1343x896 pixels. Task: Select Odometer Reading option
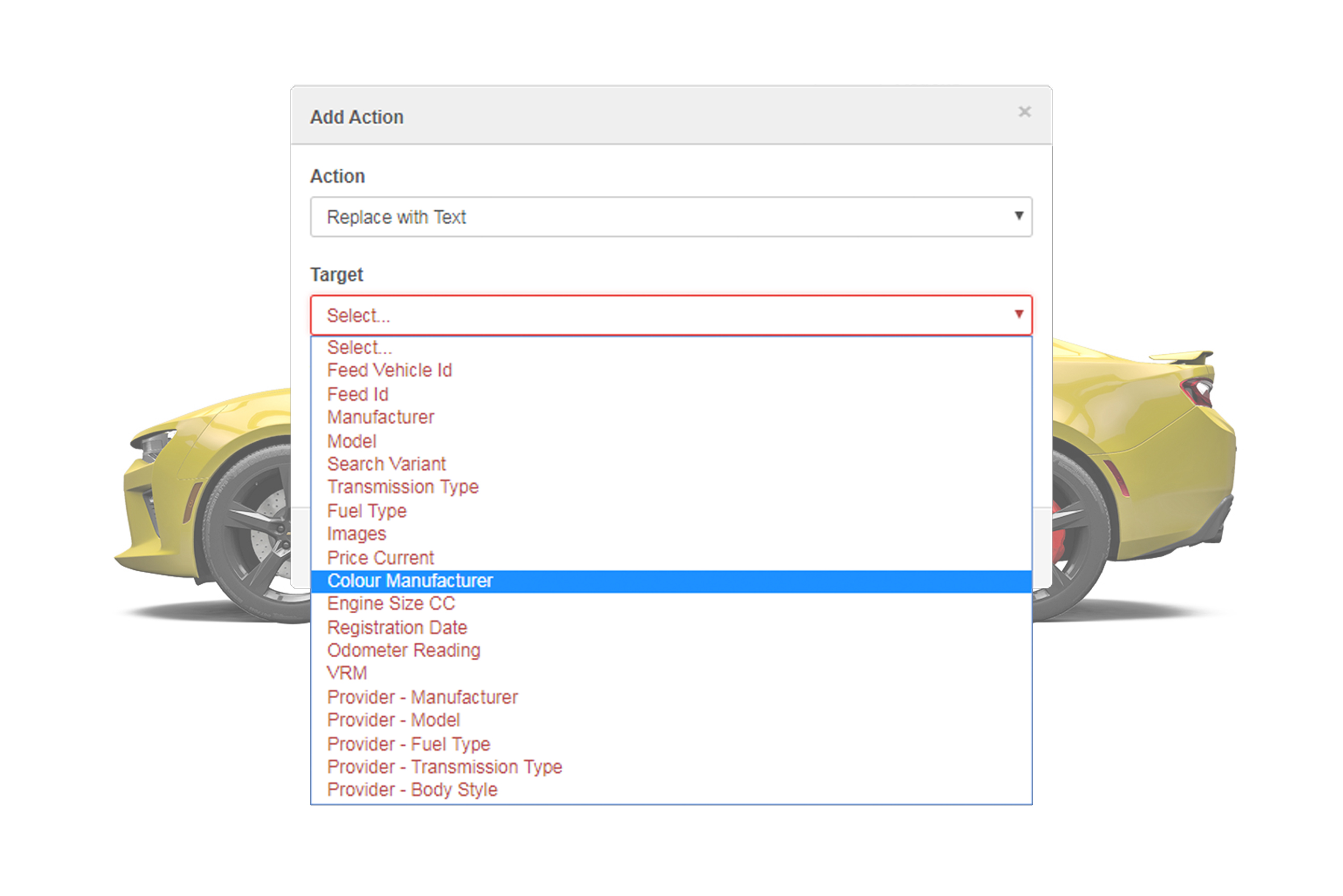pos(671,651)
